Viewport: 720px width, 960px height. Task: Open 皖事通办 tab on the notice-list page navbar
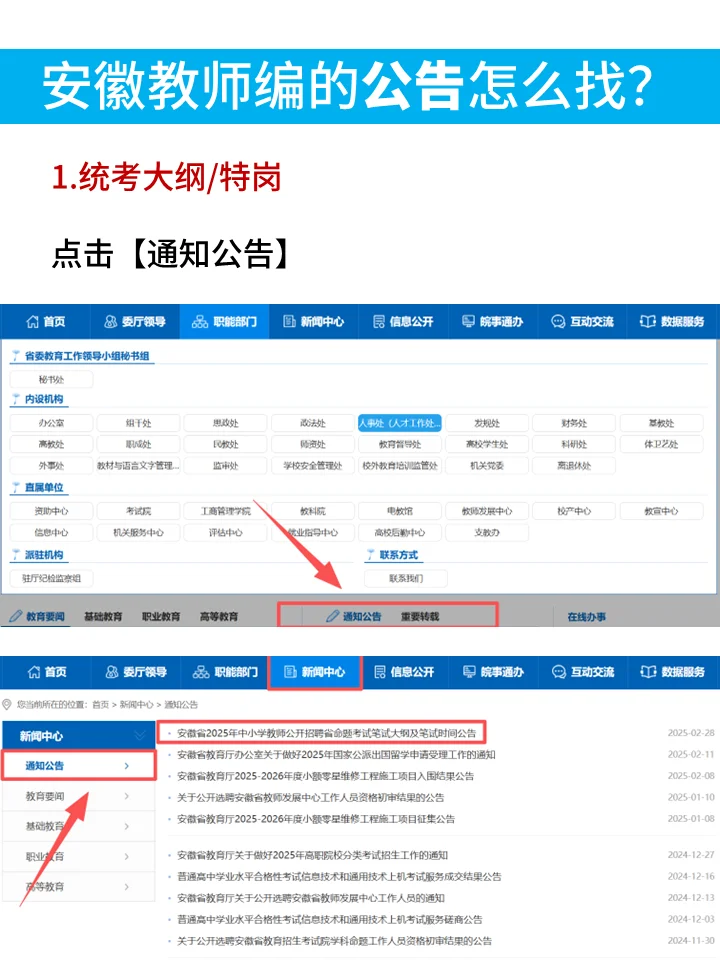(493, 672)
